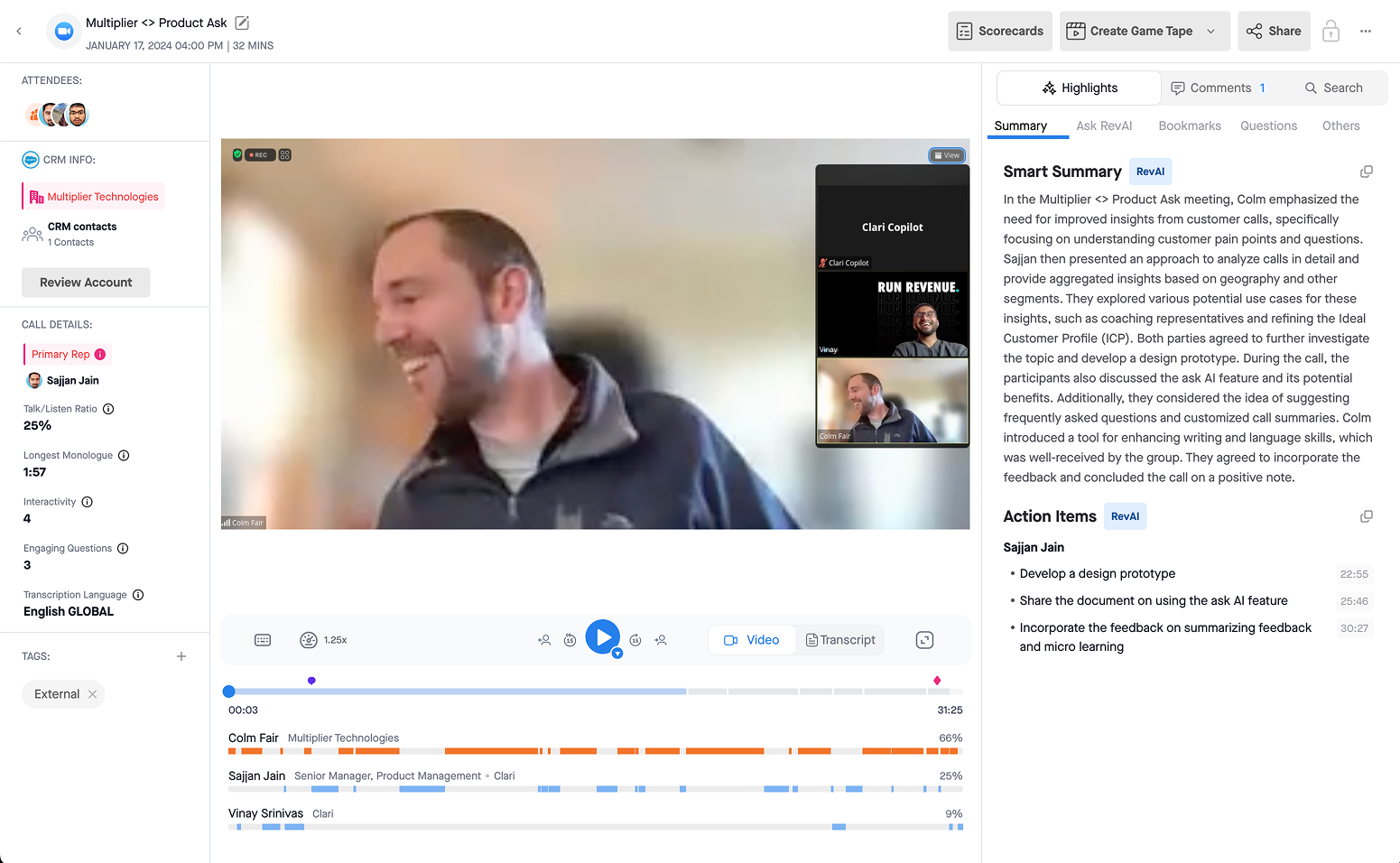Click the REC indicator in video

point(258,155)
